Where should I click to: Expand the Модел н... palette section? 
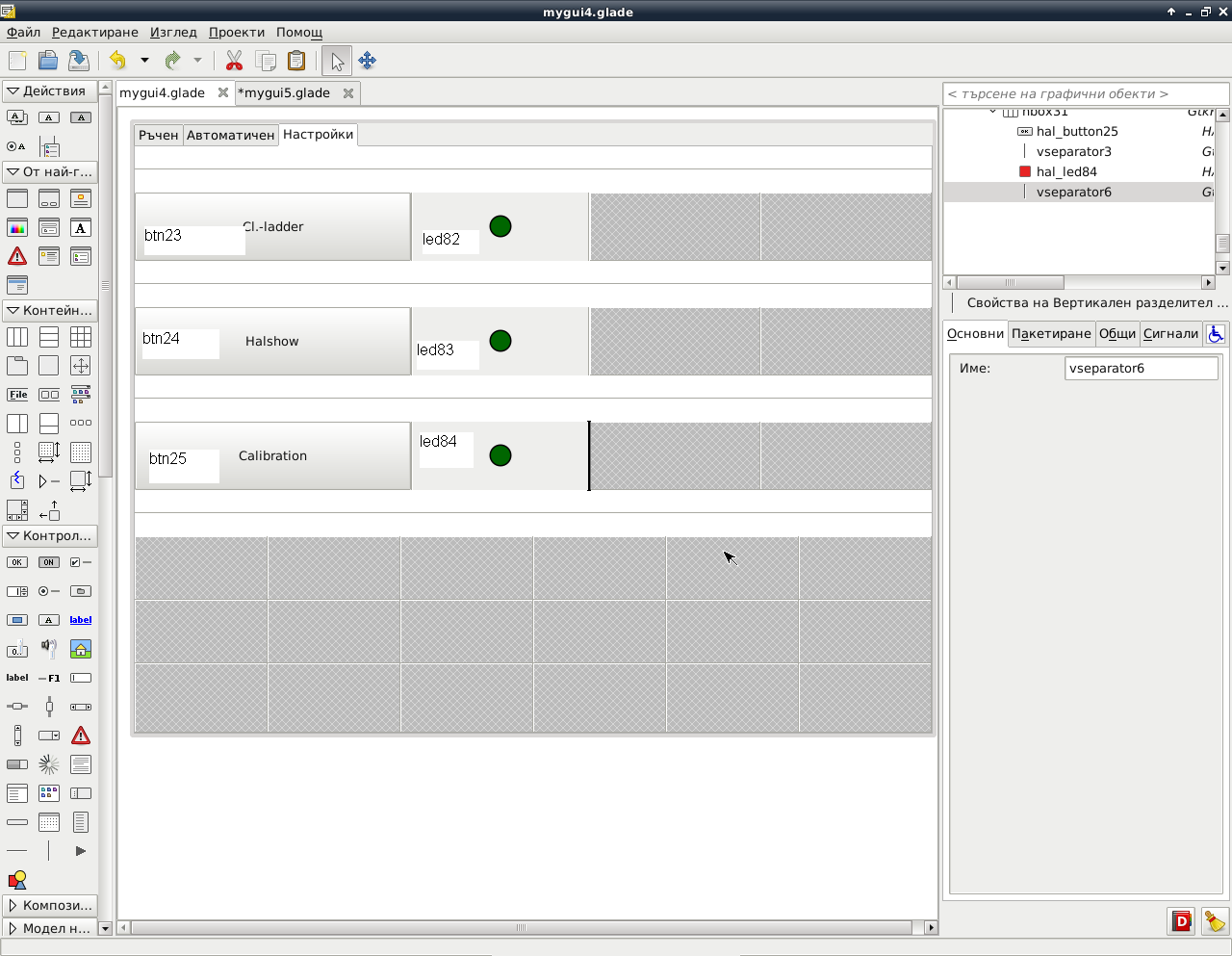click(50, 929)
